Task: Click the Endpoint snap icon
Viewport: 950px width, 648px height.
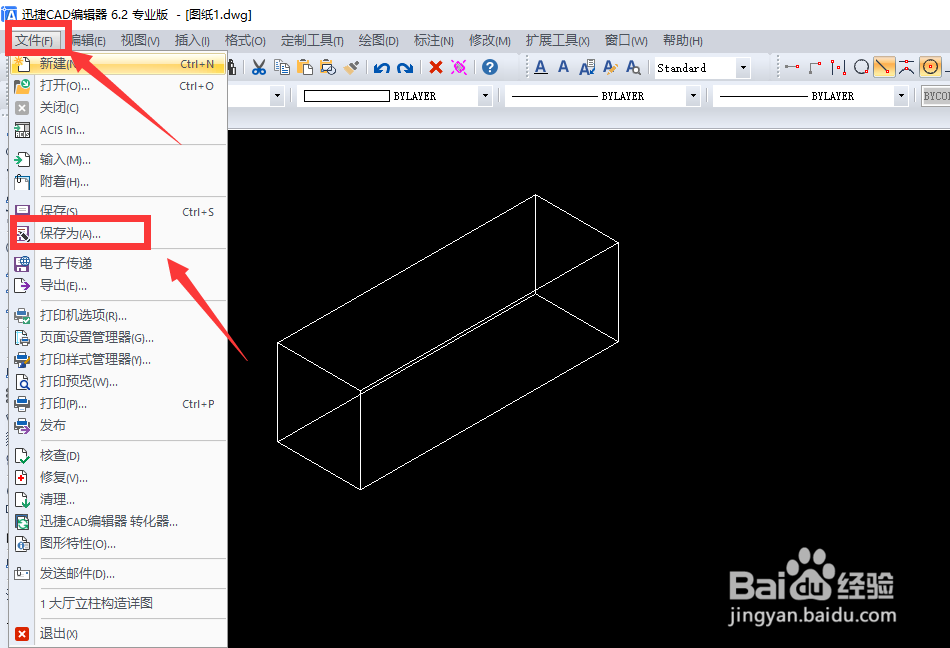Action: (x=792, y=67)
